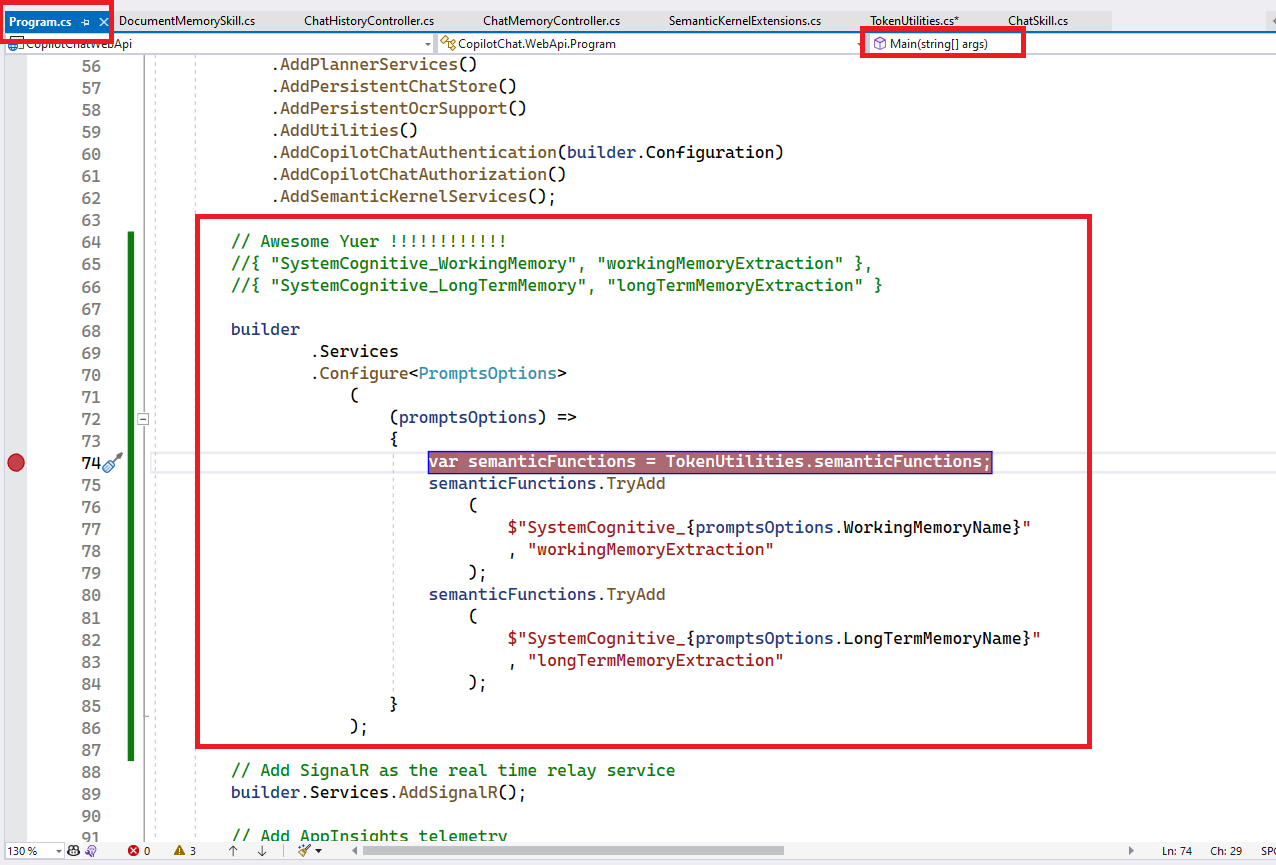Click the pencil edit icon beside line 74
Image resolution: width=1276 pixels, height=865 pixels.
coord(111,461)
